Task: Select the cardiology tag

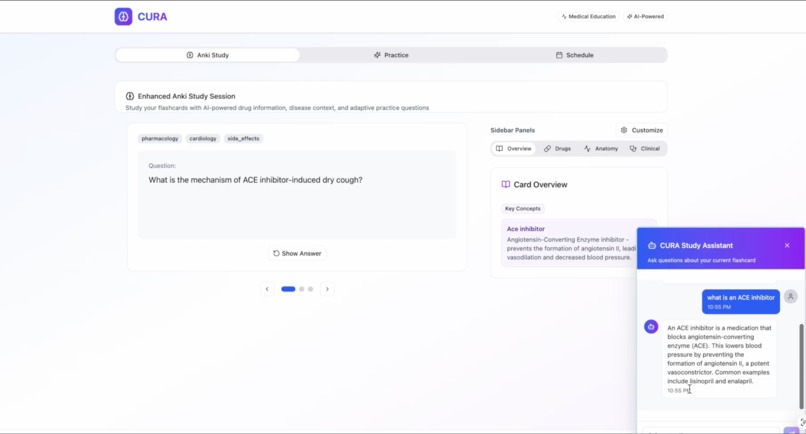Action: (x=203, y=138)
